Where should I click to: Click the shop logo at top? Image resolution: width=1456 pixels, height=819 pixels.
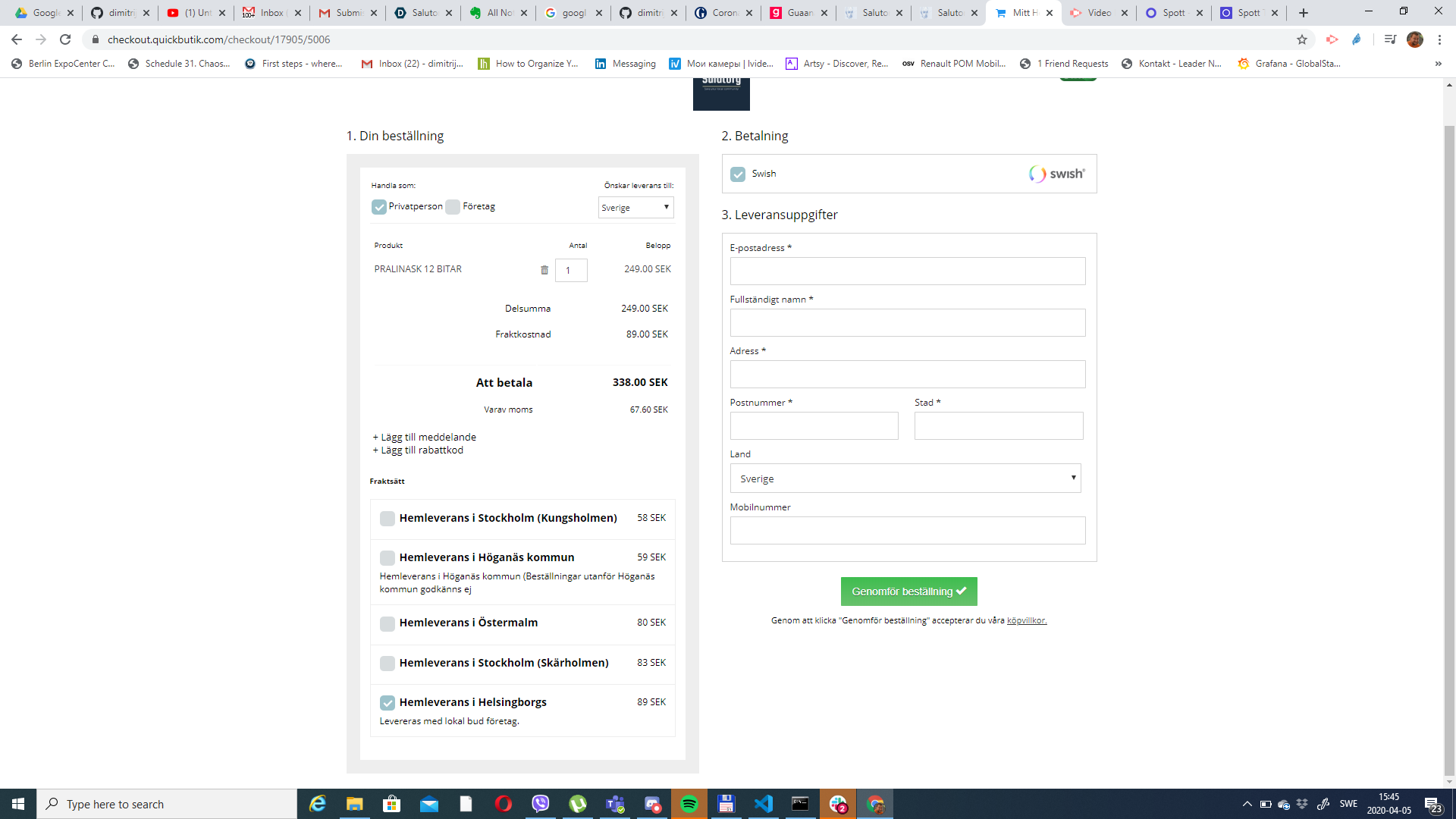(x=721, y=93)
